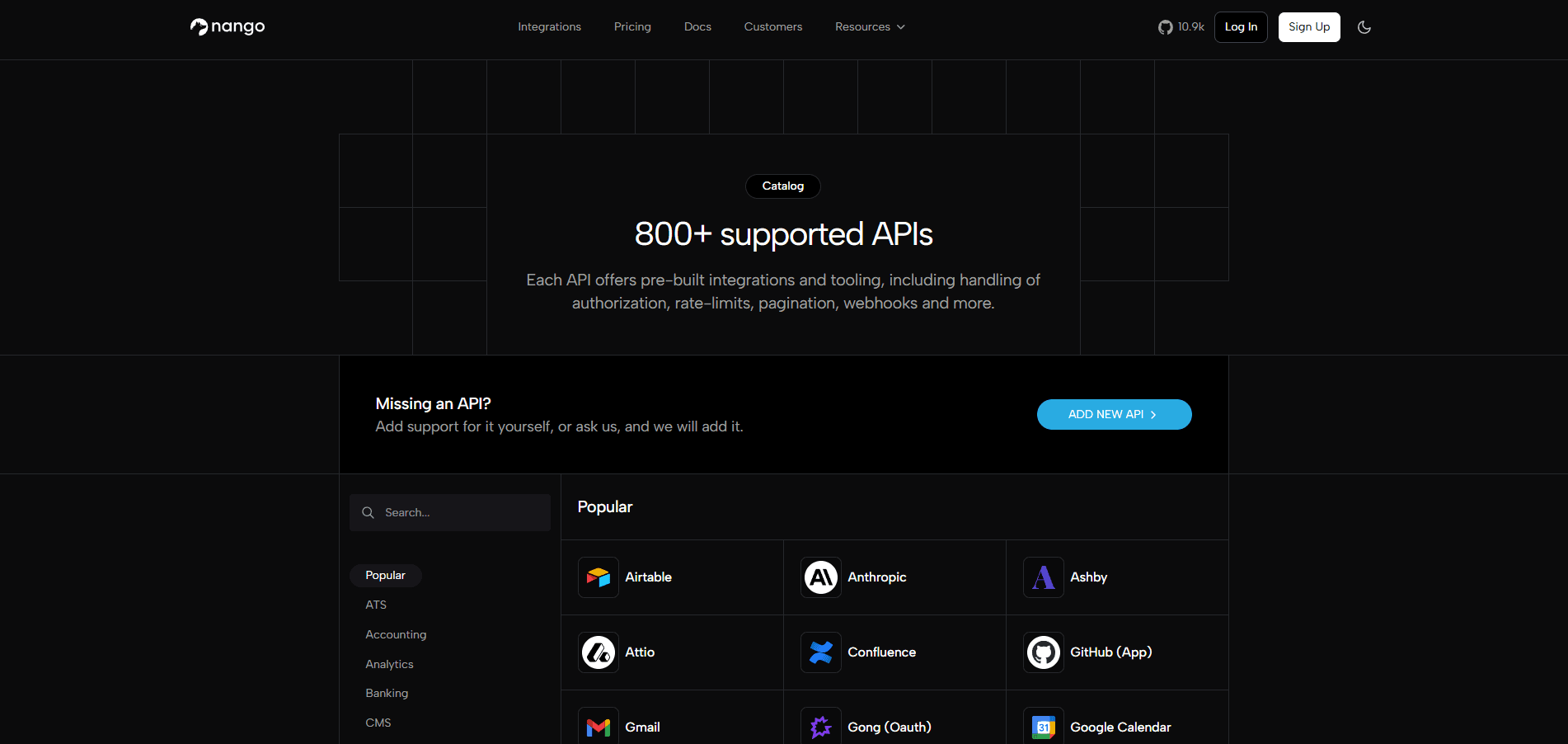Screen dimensions: 1568x744
Task: Click the ADD NEW API button
Action: [x=1114, y=414]
